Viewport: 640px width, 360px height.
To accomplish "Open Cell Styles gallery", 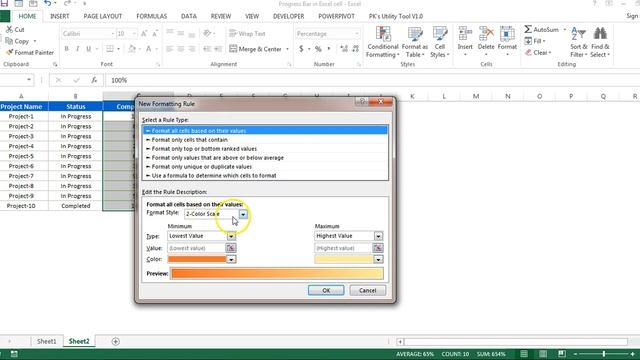I will click(440, 42).
